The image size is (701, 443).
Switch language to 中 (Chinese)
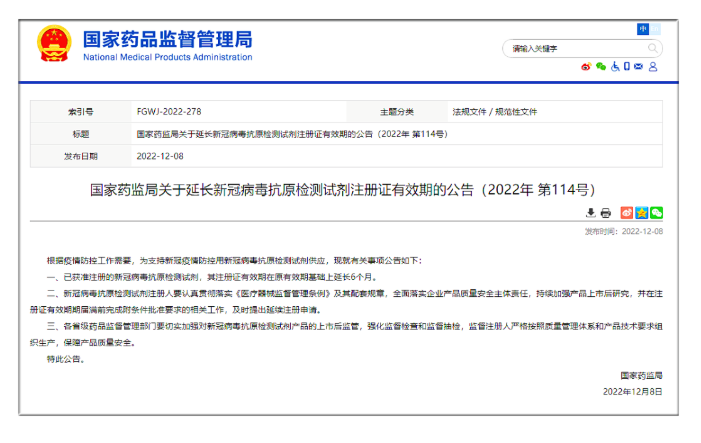point(642,29)
